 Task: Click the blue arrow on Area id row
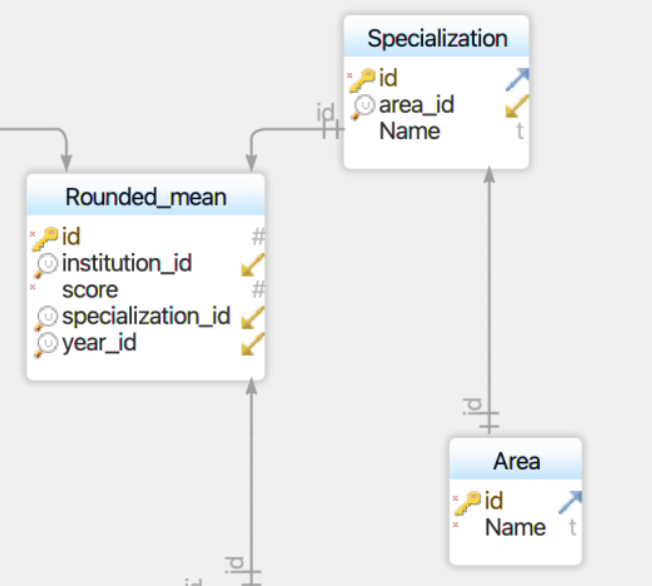(x=570, y=502)
